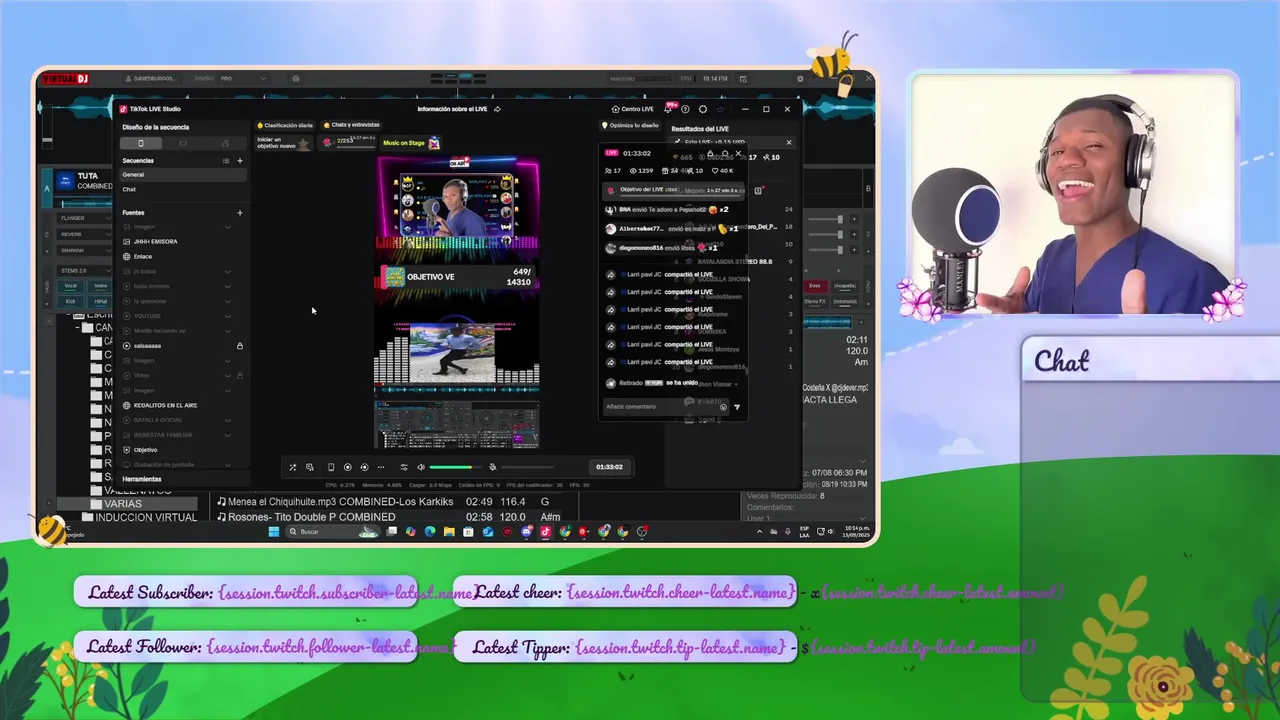Open the Herramientas section
Viewport: 1280px width, 720px height.
click(142, 479)
